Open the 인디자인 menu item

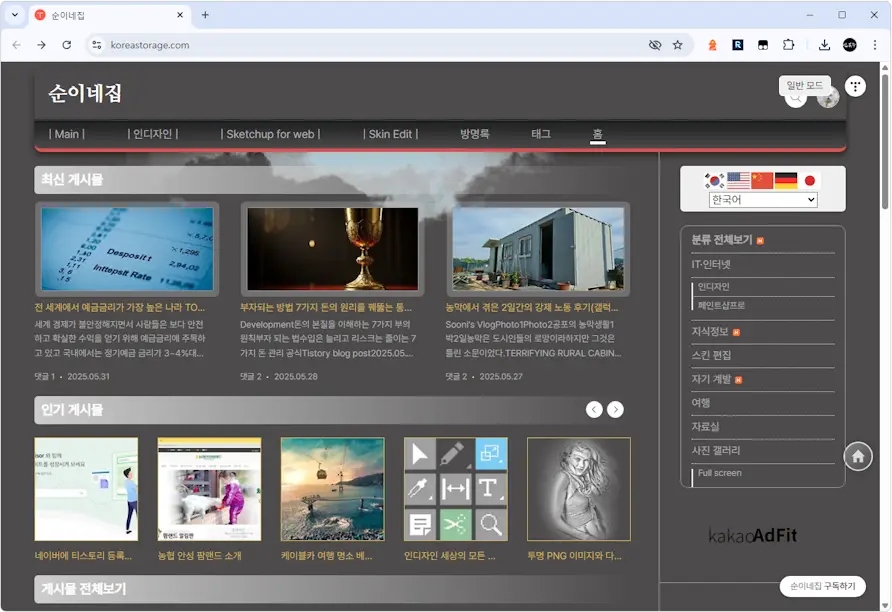pos(152,134)
